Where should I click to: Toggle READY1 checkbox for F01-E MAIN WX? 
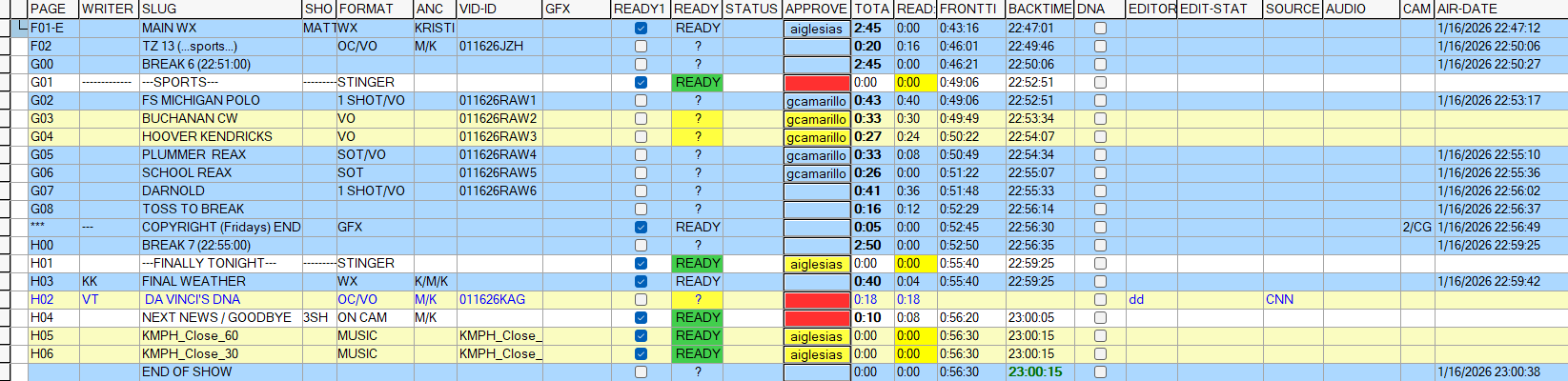[x=641, y=29]
